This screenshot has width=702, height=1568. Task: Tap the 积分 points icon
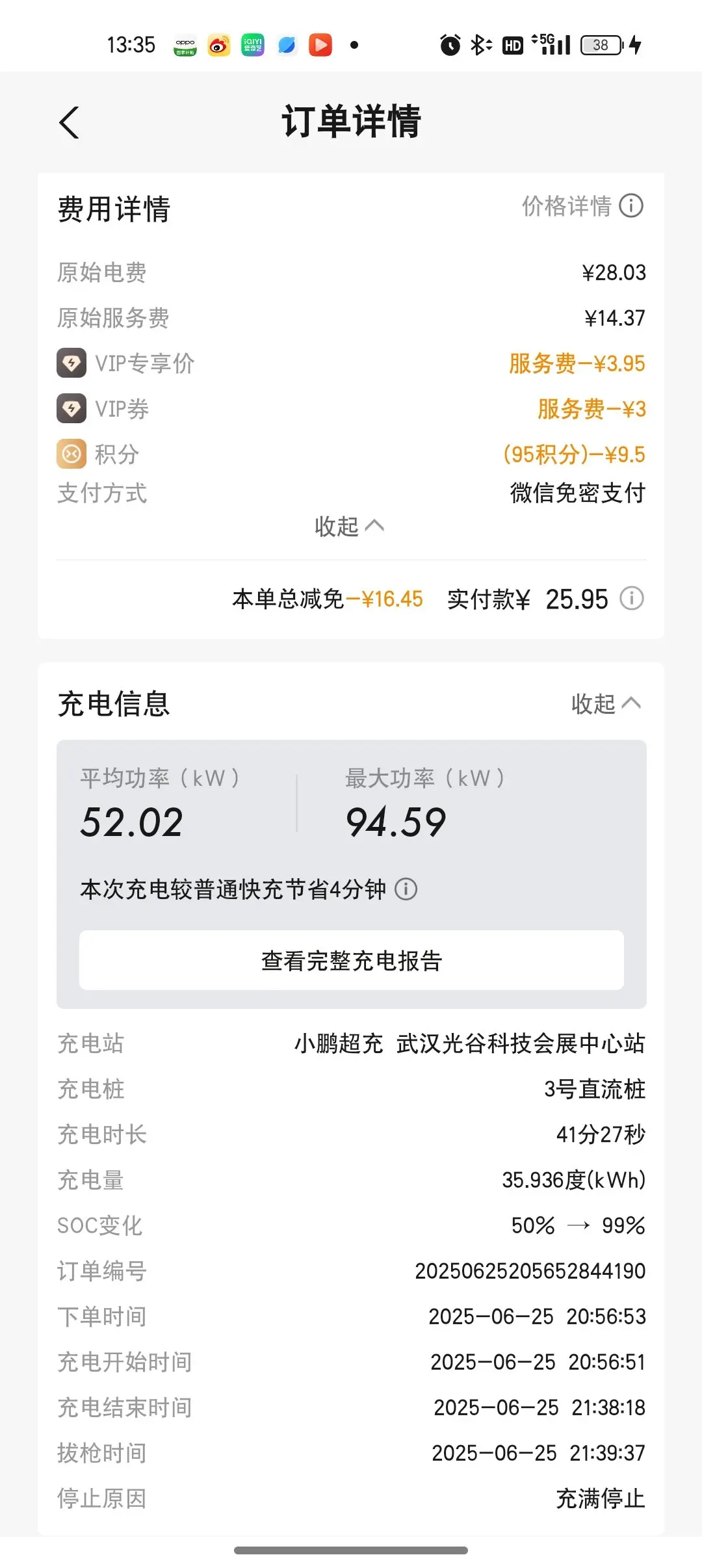[x=71, y=454]
